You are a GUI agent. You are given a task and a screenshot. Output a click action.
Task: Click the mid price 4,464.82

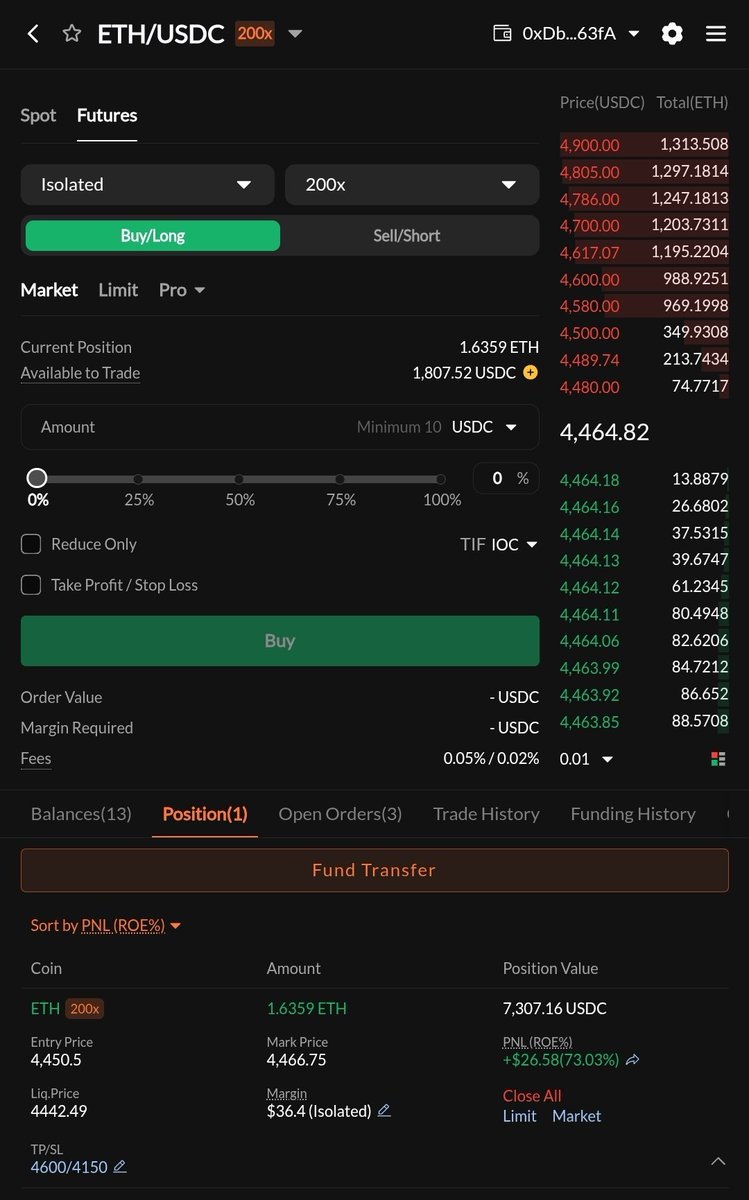point(605,432)
